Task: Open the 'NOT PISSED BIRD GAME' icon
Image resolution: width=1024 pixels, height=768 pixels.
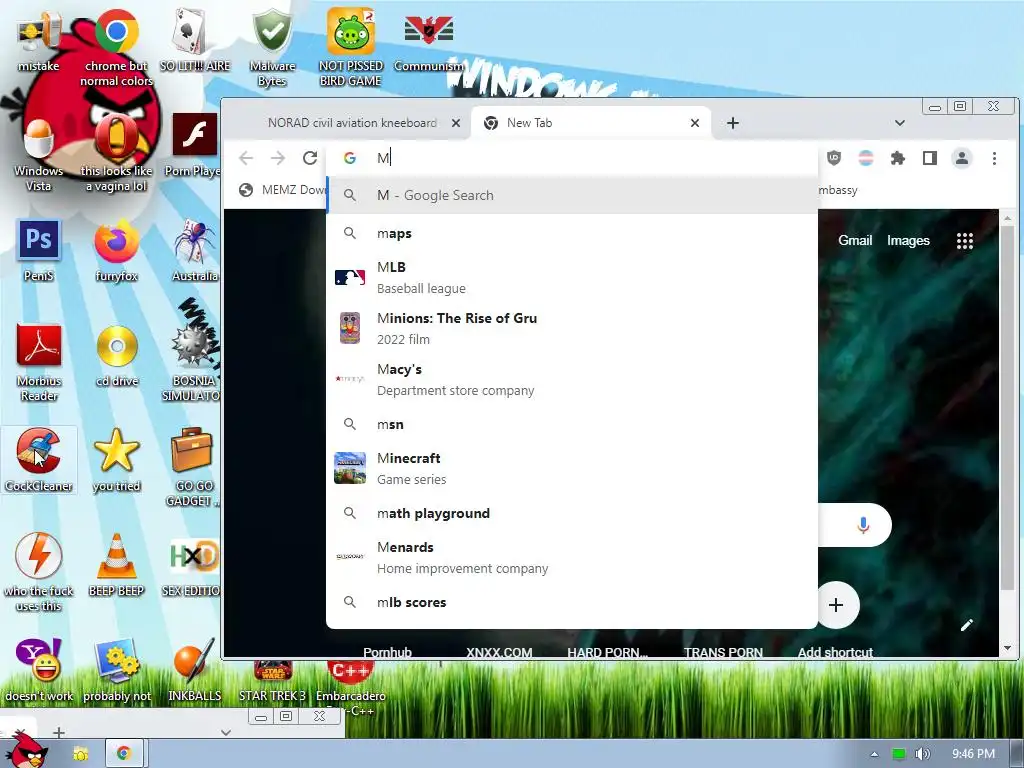Action: [351, 47]
